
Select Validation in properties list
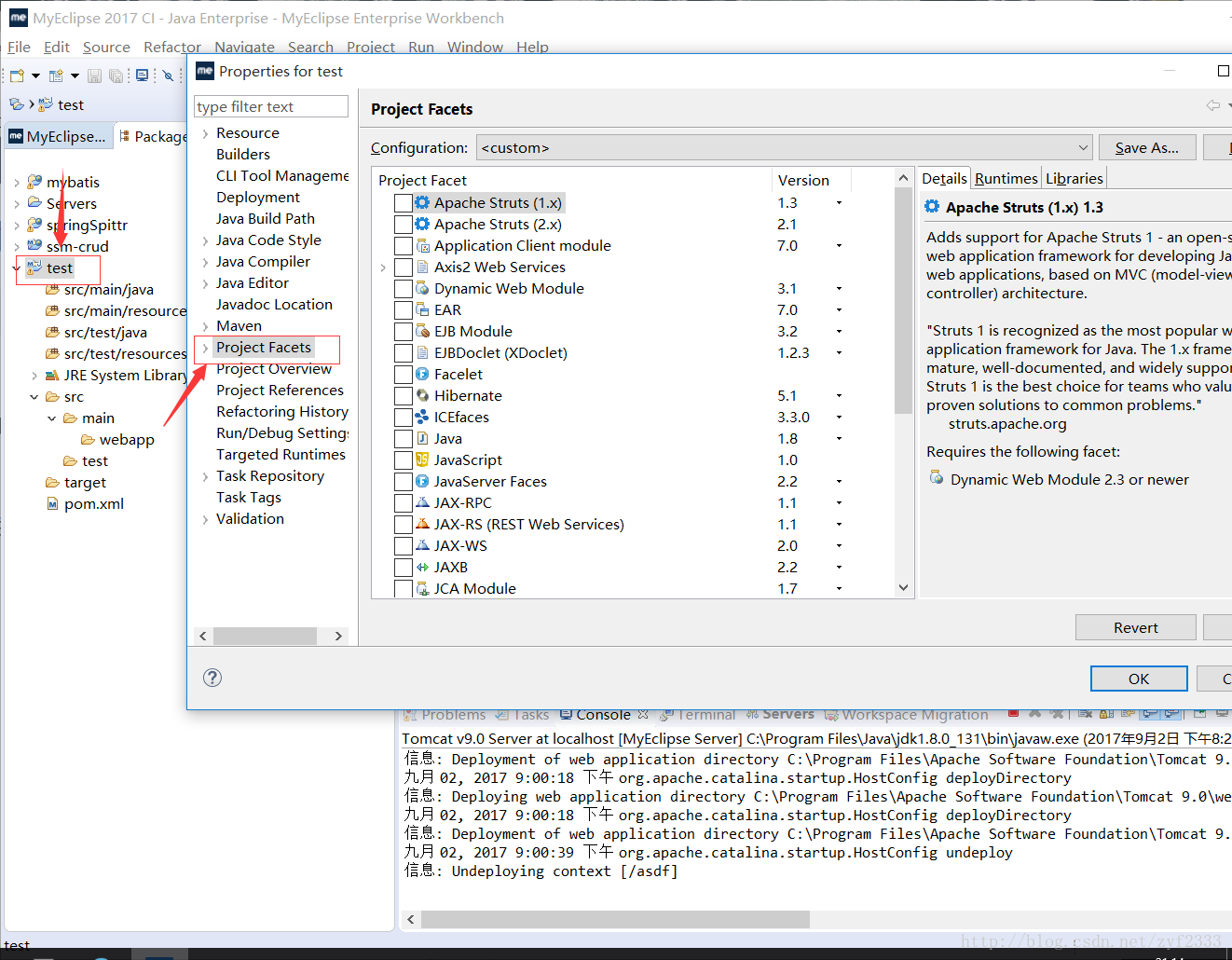click(250, 518)
